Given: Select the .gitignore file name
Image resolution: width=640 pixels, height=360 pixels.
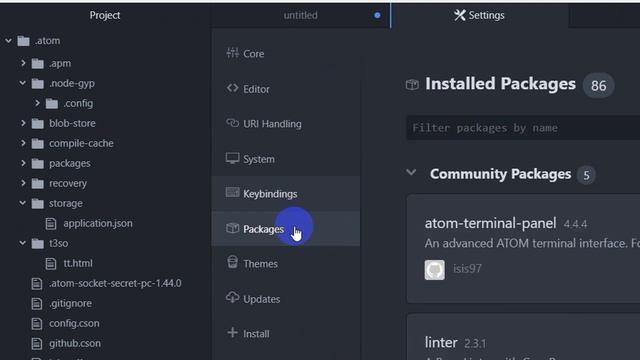Looking at the screenshot, I should pyautogui.click(x=70, y=303).
